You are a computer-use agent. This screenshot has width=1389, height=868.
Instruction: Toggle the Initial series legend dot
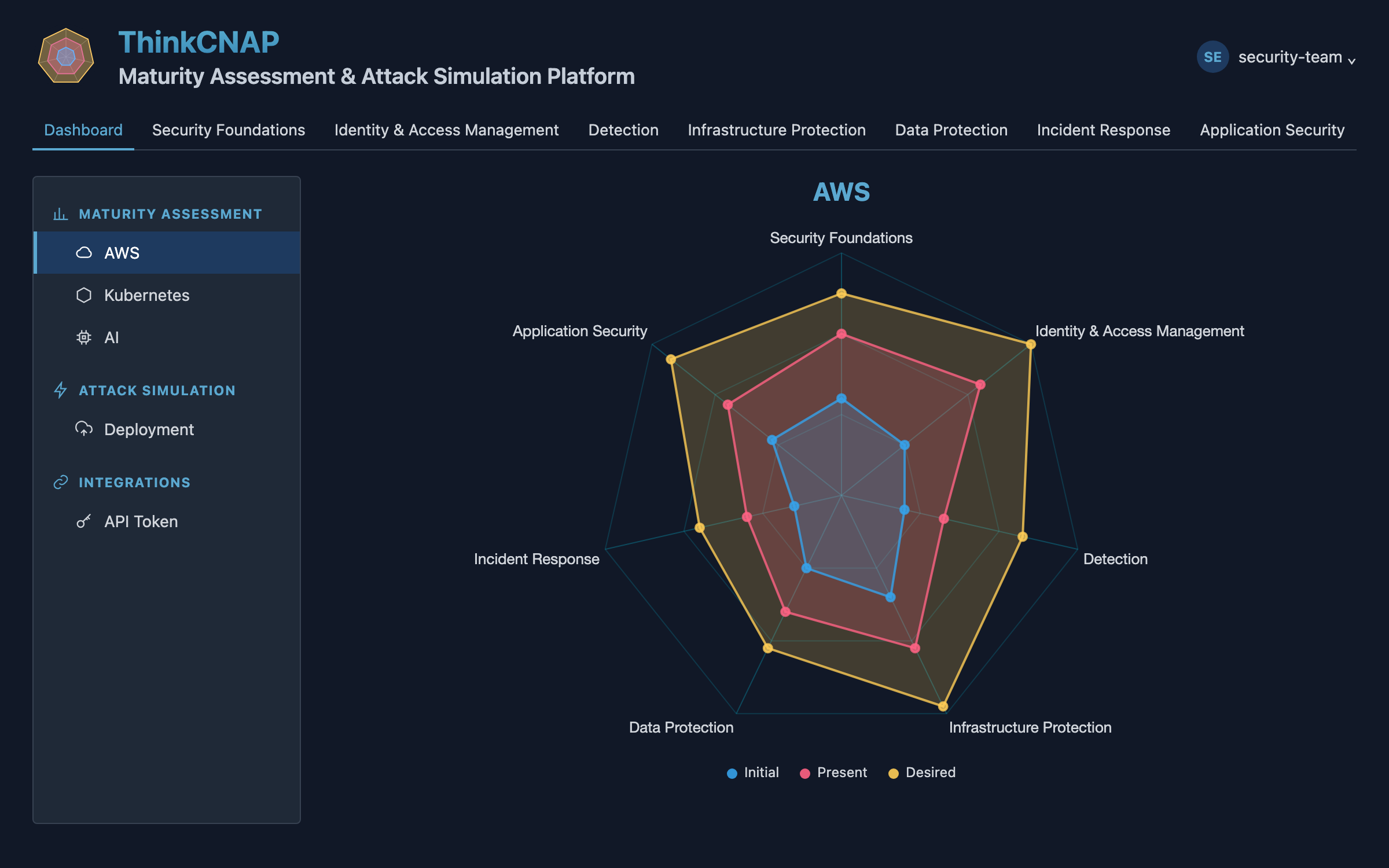click(732, 773)
